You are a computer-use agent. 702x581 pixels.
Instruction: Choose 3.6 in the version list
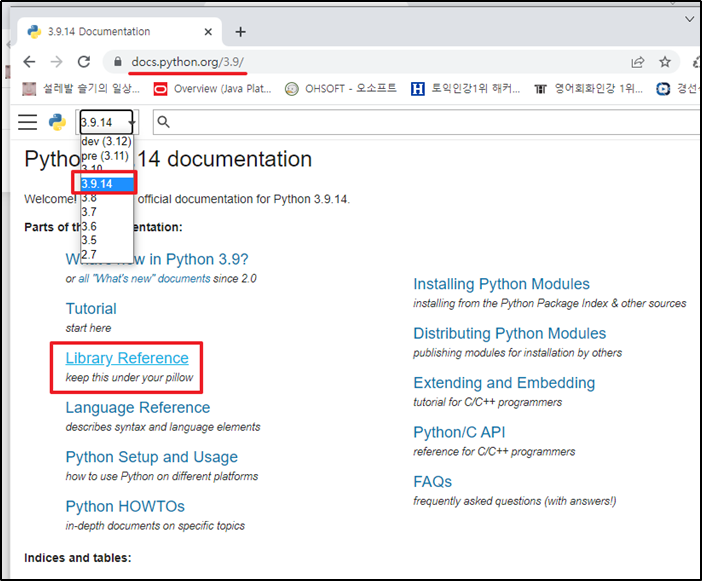pyautogui.click(x=107, y=226)
